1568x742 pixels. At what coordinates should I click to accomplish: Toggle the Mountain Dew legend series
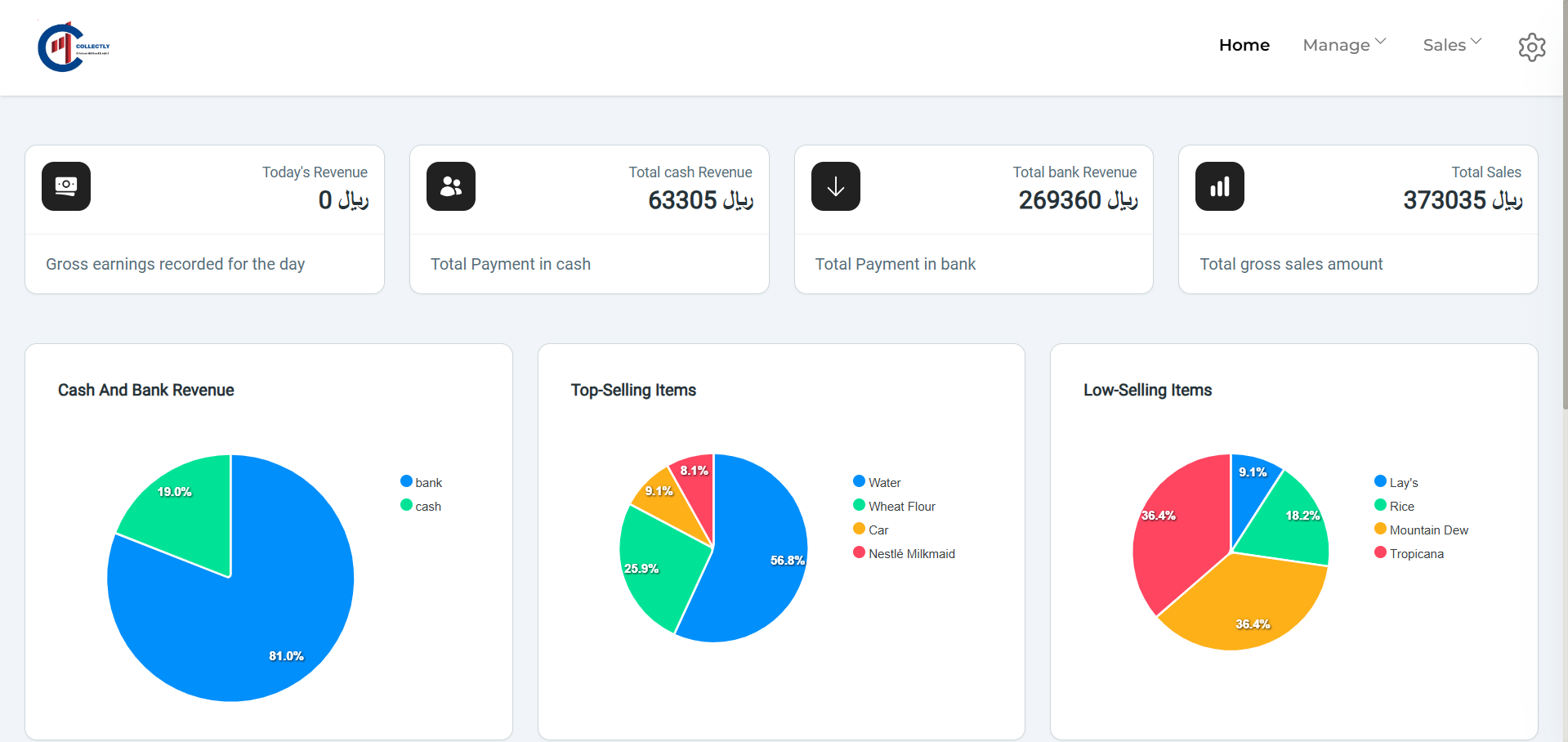[x=1421, y=530]
